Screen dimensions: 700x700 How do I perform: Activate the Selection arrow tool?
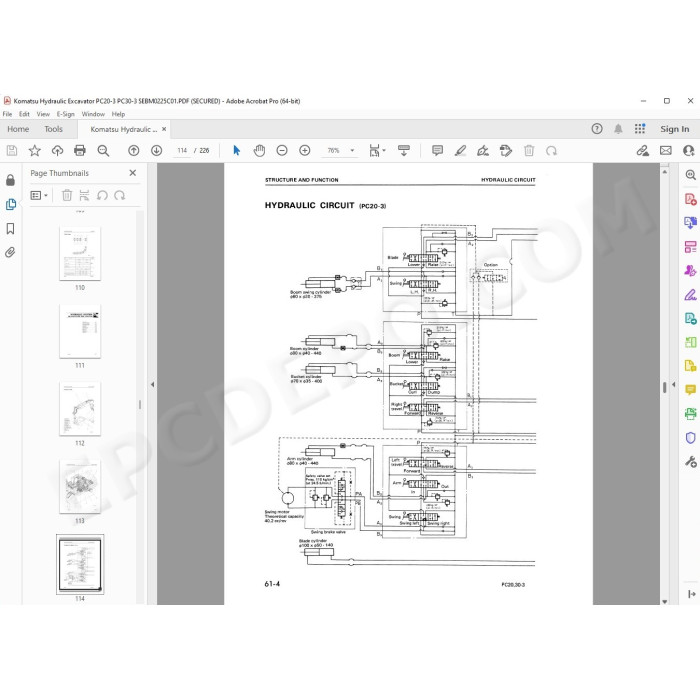(x=237, y=150)
